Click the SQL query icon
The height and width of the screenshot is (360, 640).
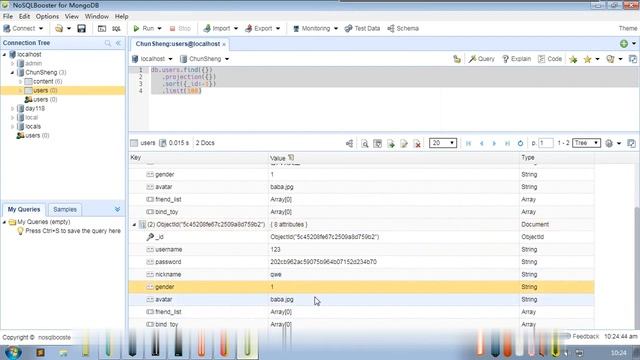coord(116,29)
